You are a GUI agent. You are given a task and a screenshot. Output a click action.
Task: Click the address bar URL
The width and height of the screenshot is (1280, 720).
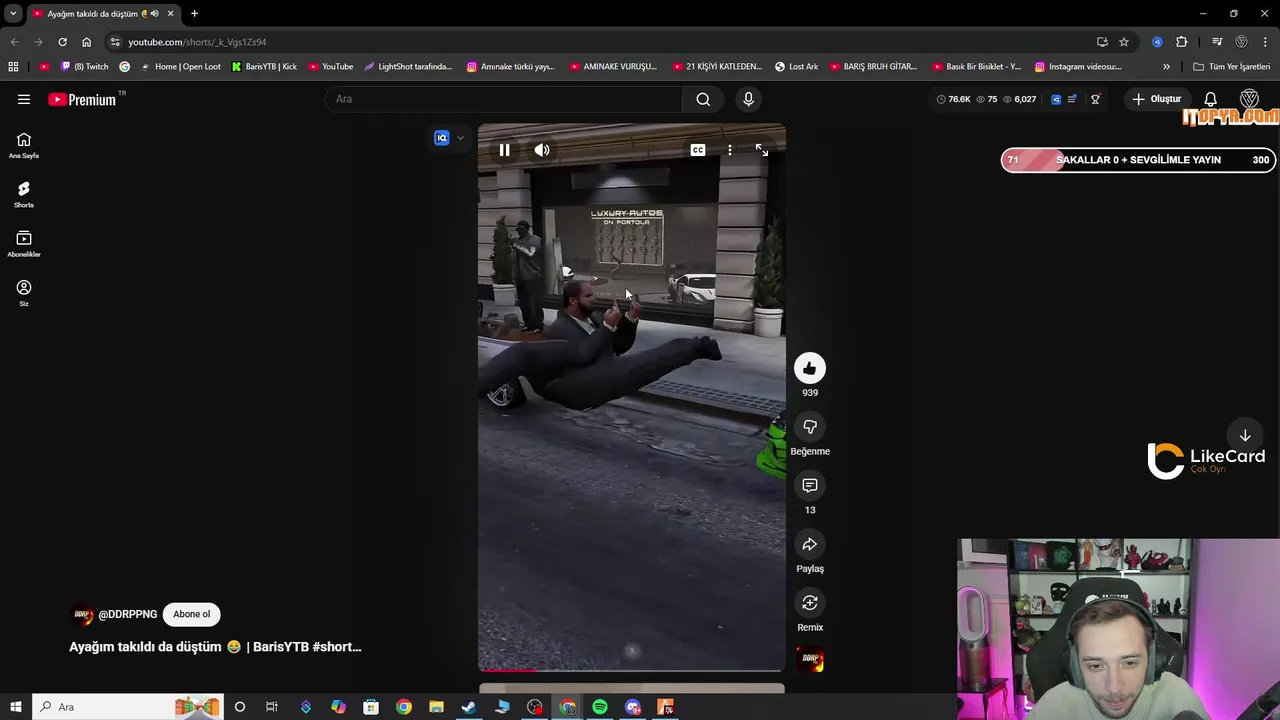click(197, 42)
